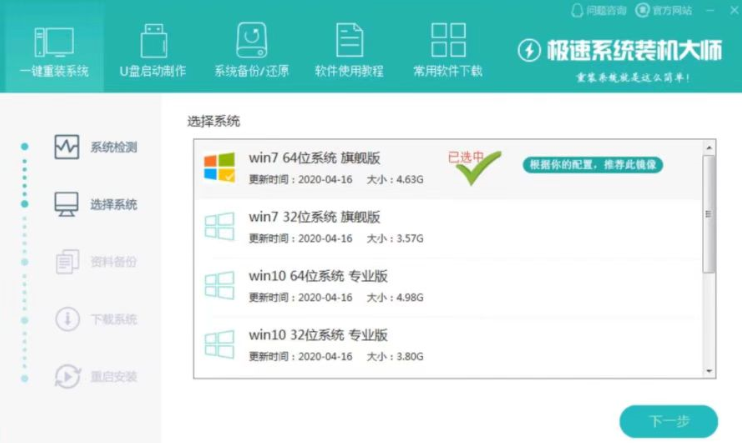Click the 大小:3.57G size text
Image resolution: width=742 pixels, height=443 pixels.
[x=395, y=239]
